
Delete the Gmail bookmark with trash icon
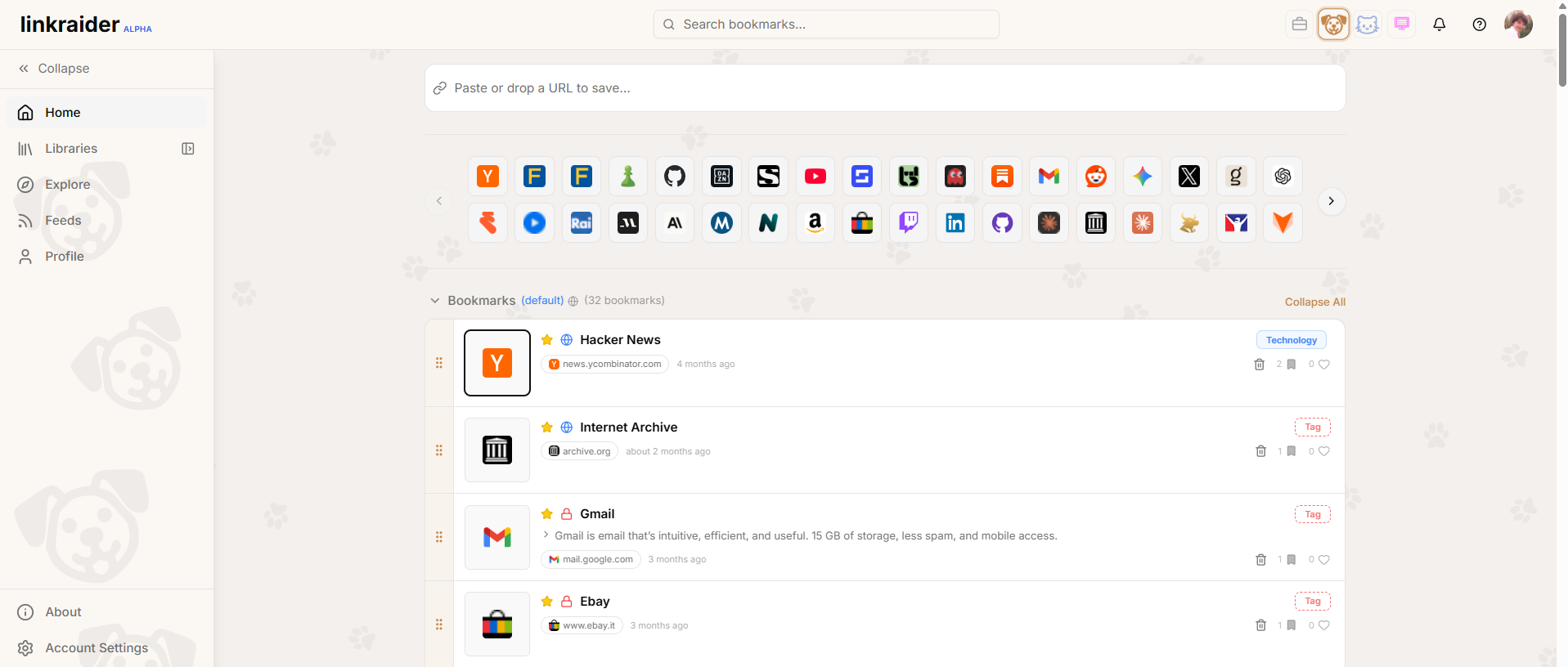(1261, 560)
